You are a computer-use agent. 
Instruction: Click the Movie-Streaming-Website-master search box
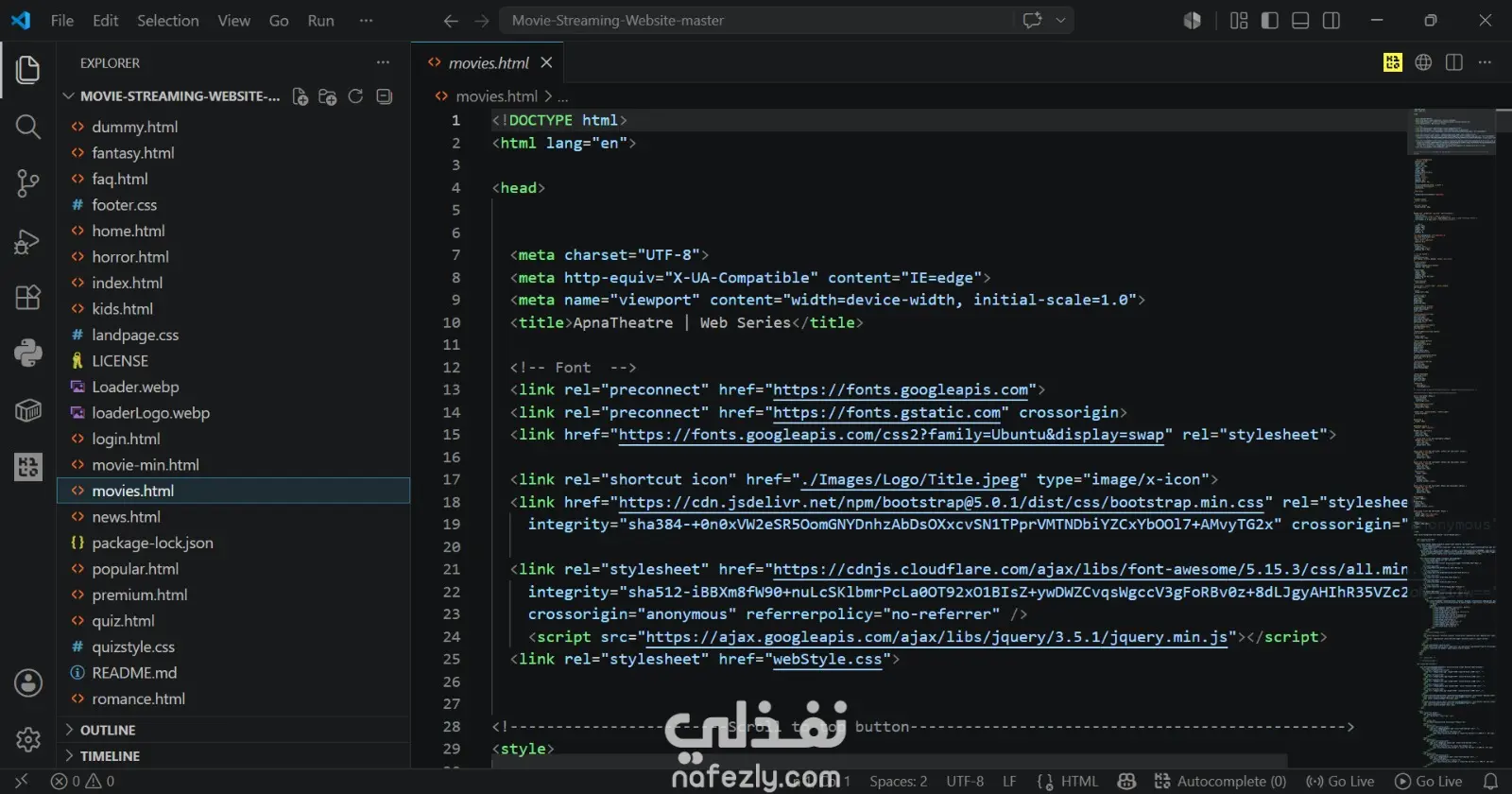click(x=756, y=21)
